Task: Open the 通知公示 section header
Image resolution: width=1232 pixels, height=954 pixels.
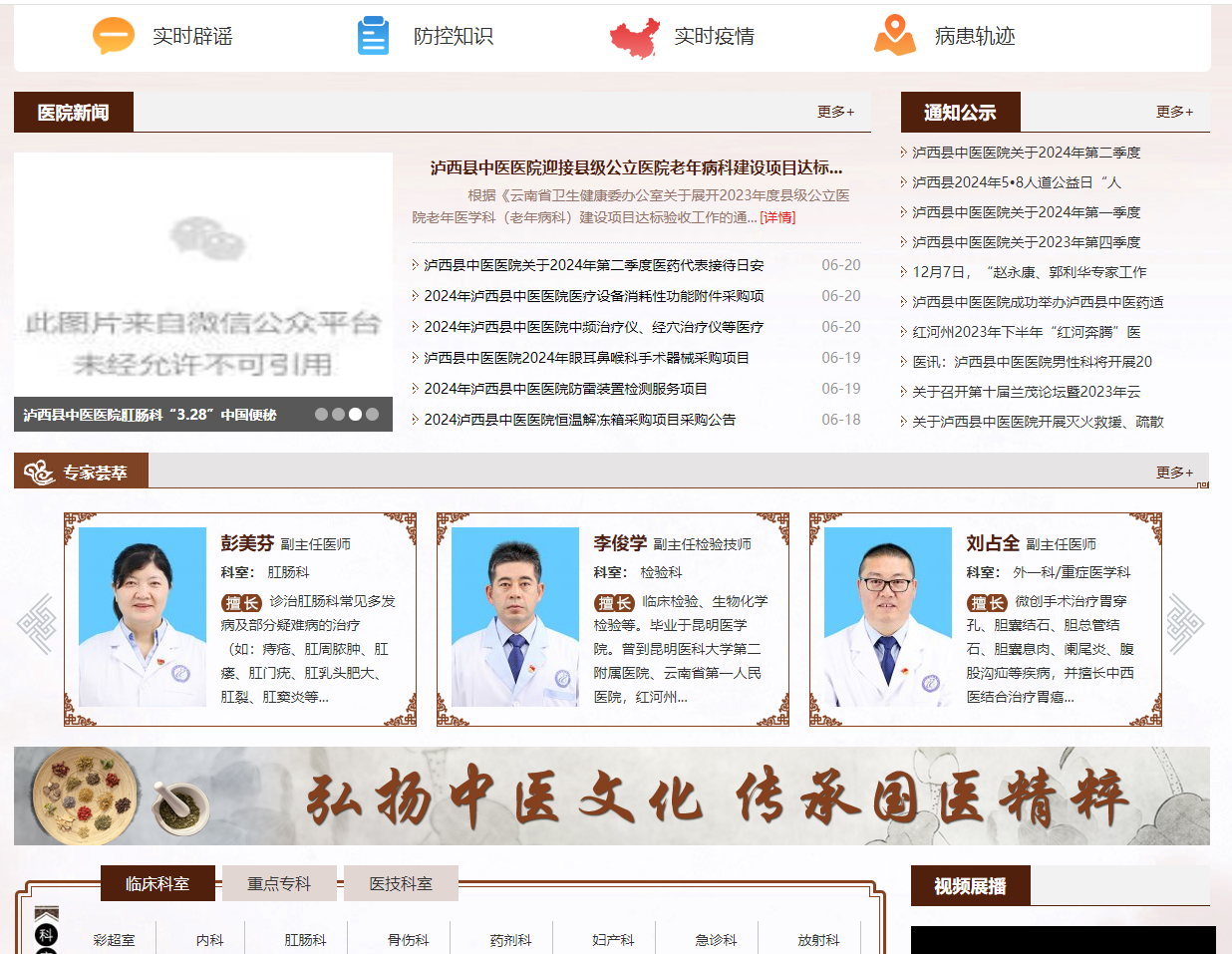Action: coord(961,113)
